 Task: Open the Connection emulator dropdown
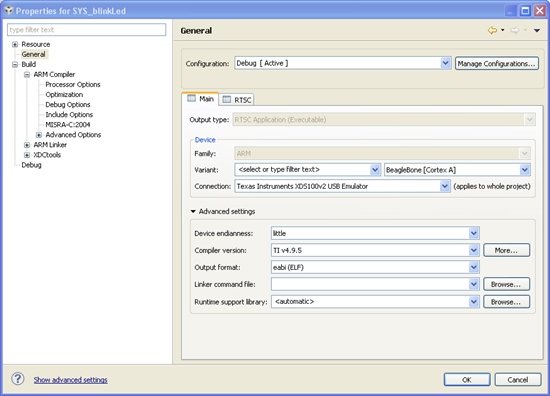(x=445, y=186)
